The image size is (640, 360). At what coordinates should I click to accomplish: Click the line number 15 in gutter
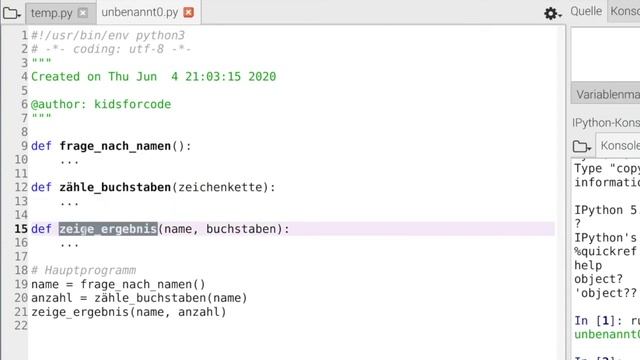pos(21,229)
